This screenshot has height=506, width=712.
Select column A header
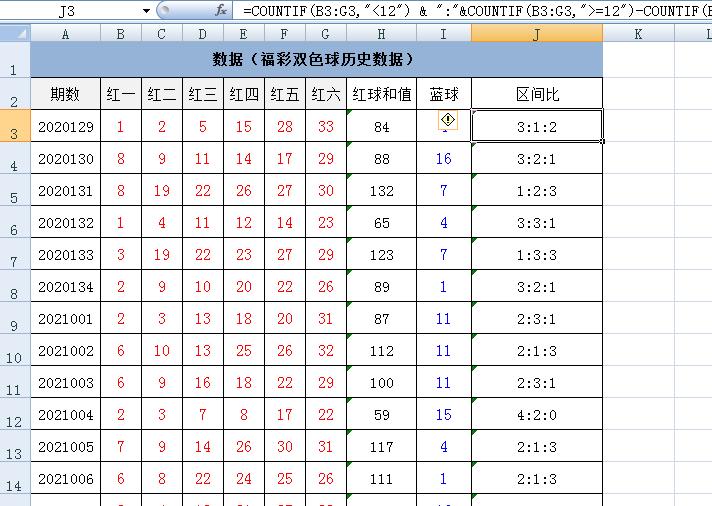[x=65, y=34]
